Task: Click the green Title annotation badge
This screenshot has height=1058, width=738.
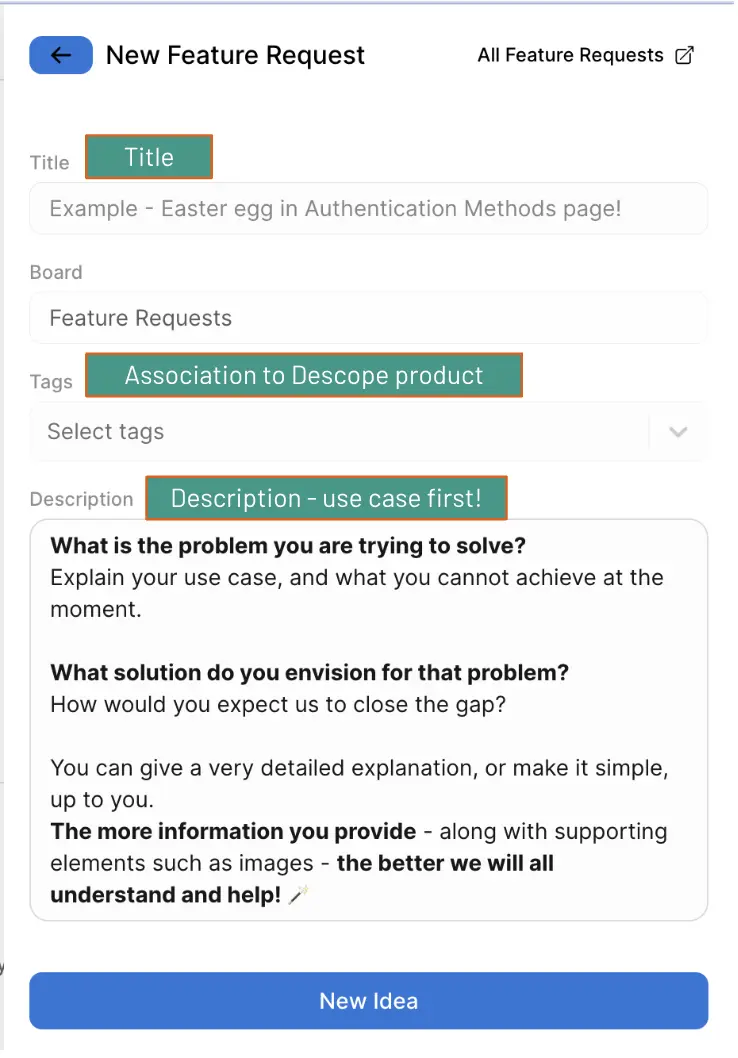Action: click(149, 157)
